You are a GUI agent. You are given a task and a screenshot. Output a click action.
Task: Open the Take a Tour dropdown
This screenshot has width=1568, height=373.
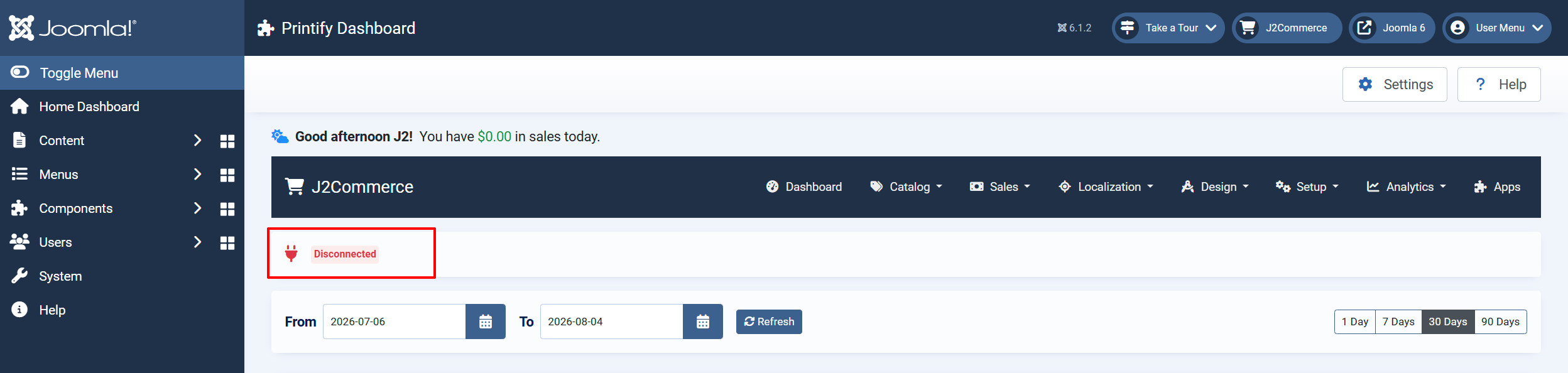click(x=1168, y=28)
